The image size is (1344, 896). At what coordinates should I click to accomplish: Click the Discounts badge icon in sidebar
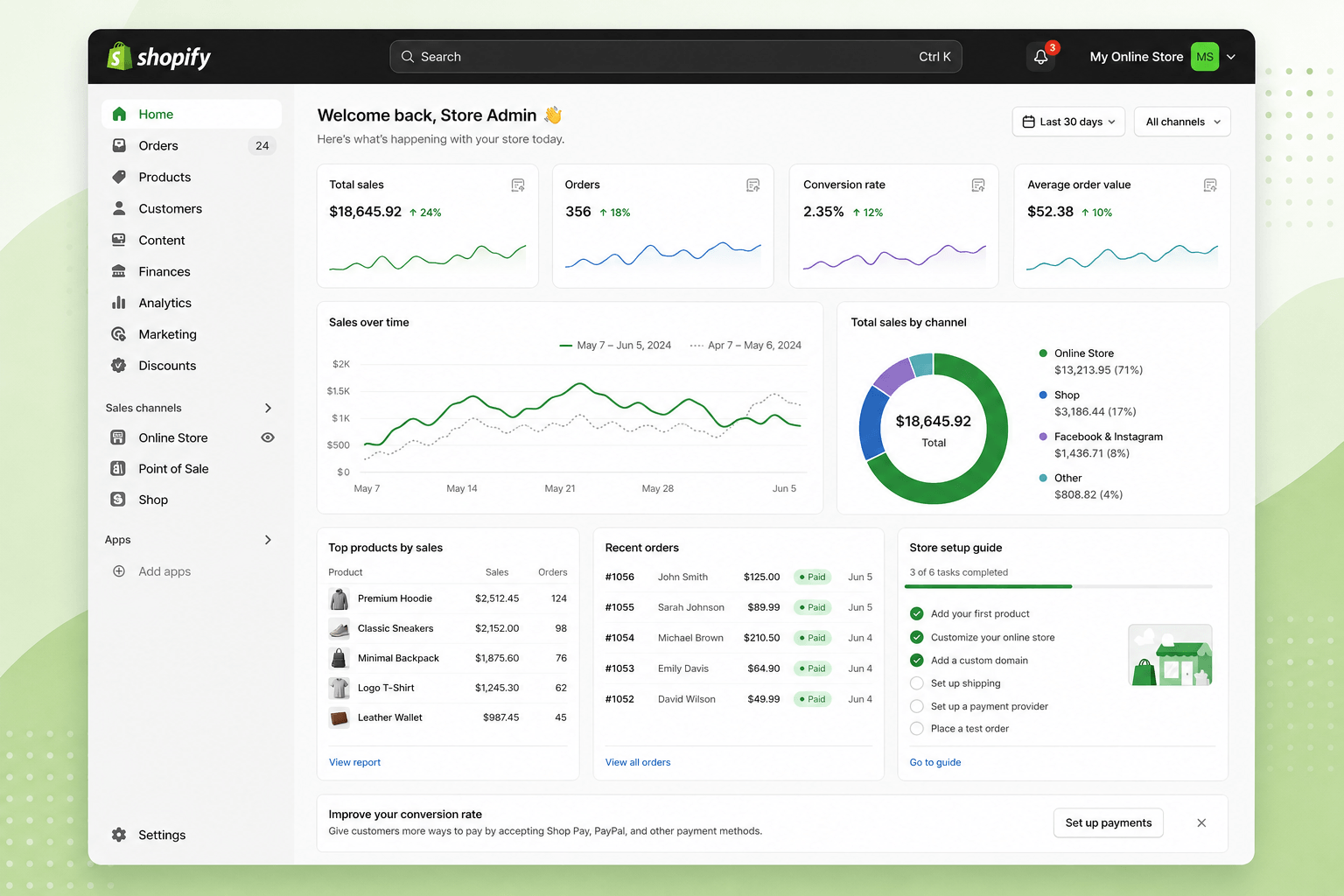[x=119, y=366]
